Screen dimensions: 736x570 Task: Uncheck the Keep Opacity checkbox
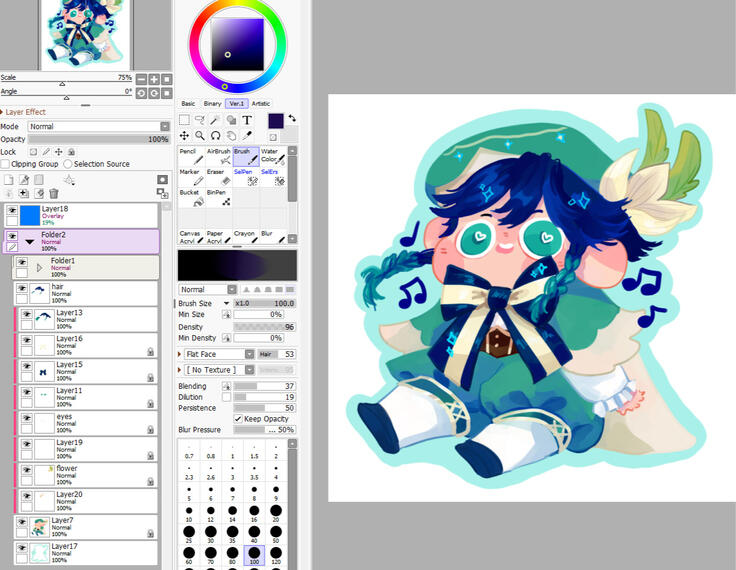[238, 418]
